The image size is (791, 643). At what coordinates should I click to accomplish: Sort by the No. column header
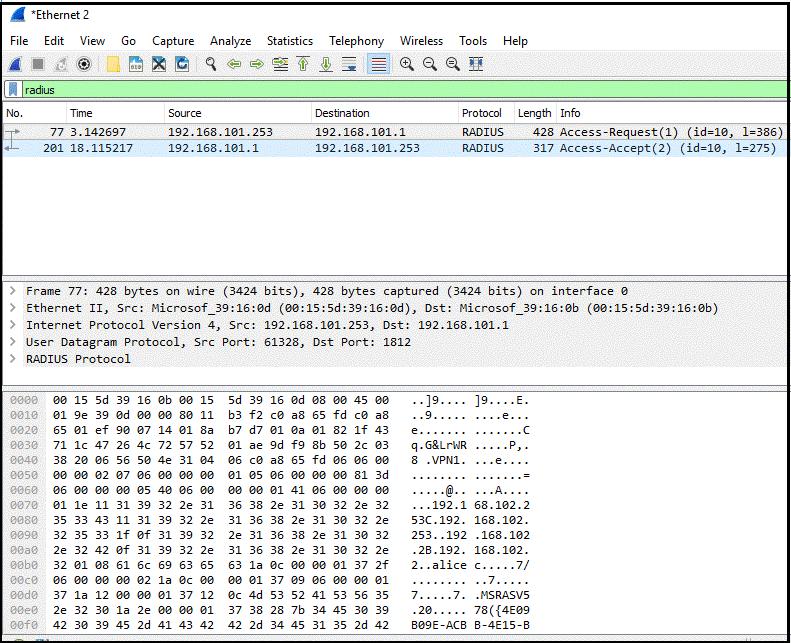[35, 113]
